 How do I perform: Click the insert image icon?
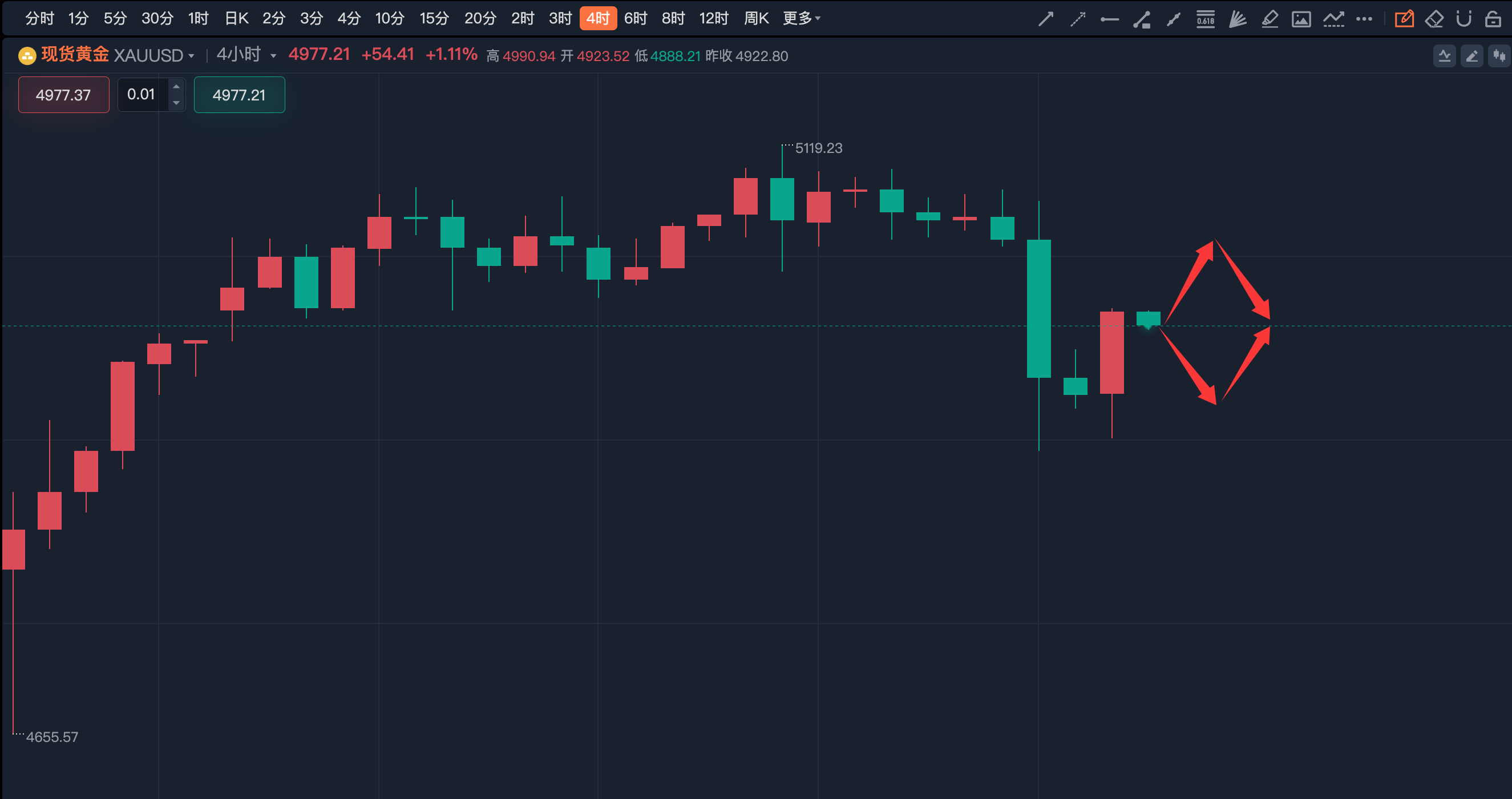[x=1301, y=19]
